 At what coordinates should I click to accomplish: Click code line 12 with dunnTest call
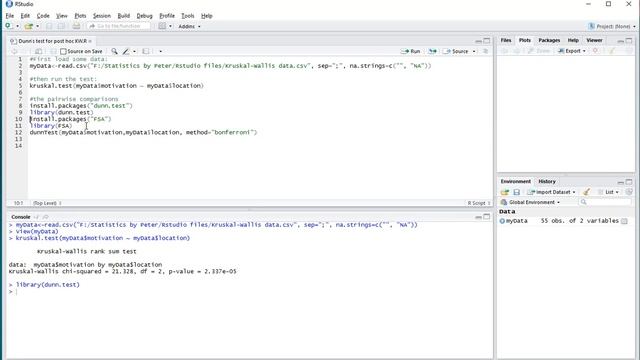tap(143, 132)
